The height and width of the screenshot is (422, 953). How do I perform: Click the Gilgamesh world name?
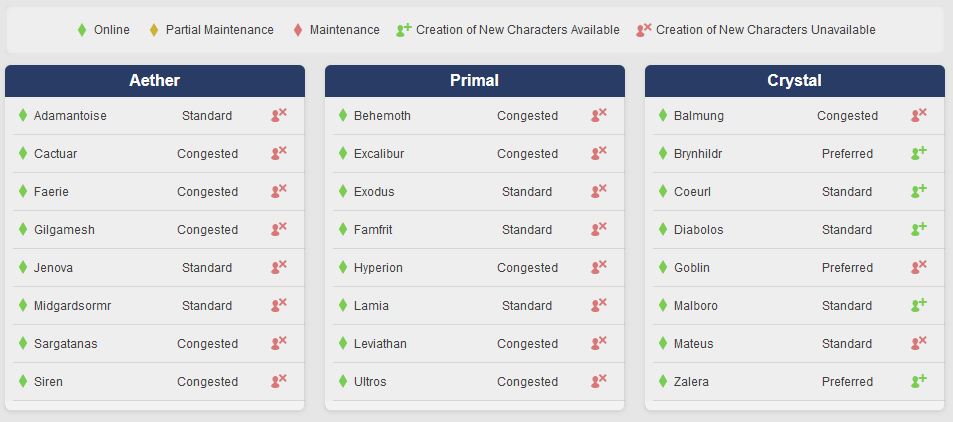click(x=64, y=230)
